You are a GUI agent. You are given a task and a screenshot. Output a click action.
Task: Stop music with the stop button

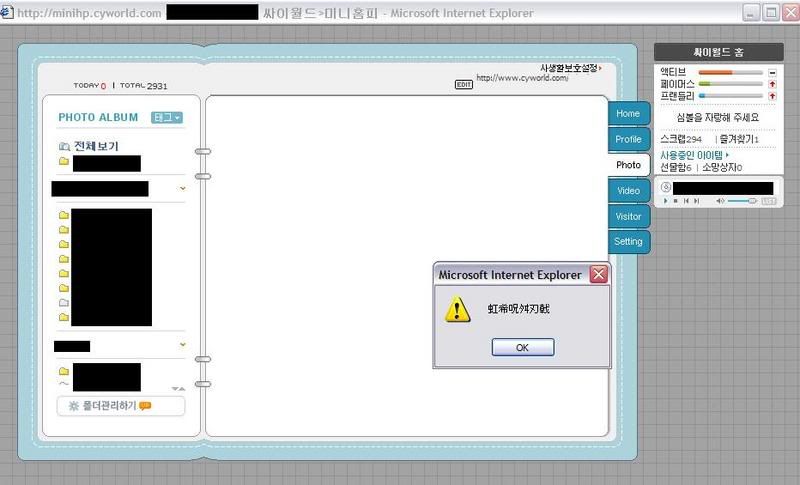[x=676, y=201]
